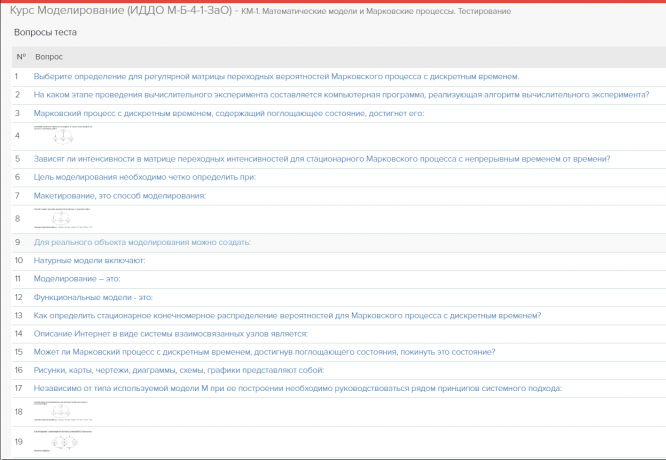Image resolution: width=666 pixels, height=460 pixels.
Task: Click row number 17 in the table
Action: coord(18,388)
